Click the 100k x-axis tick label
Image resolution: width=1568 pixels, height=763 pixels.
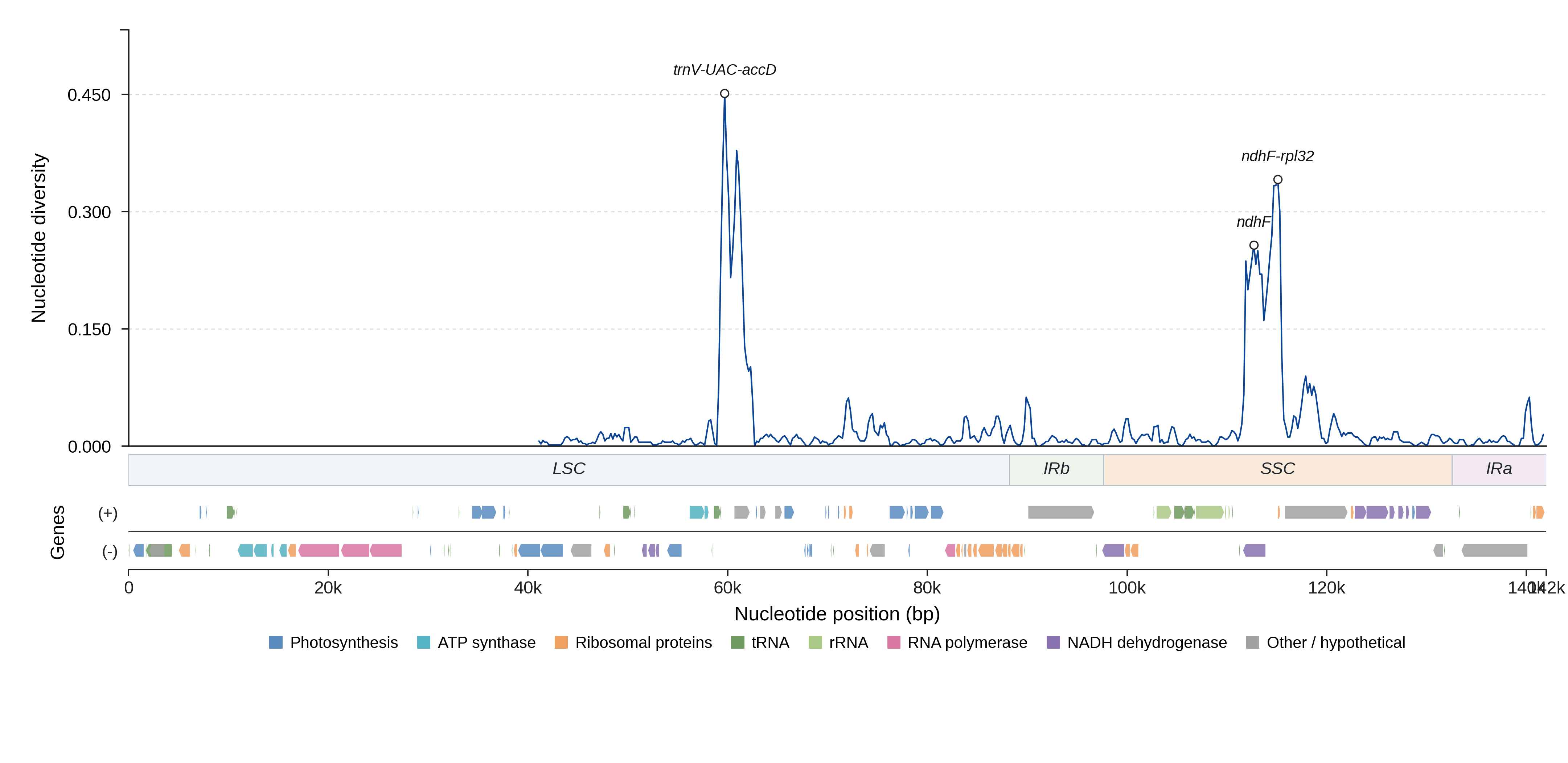1127,588
